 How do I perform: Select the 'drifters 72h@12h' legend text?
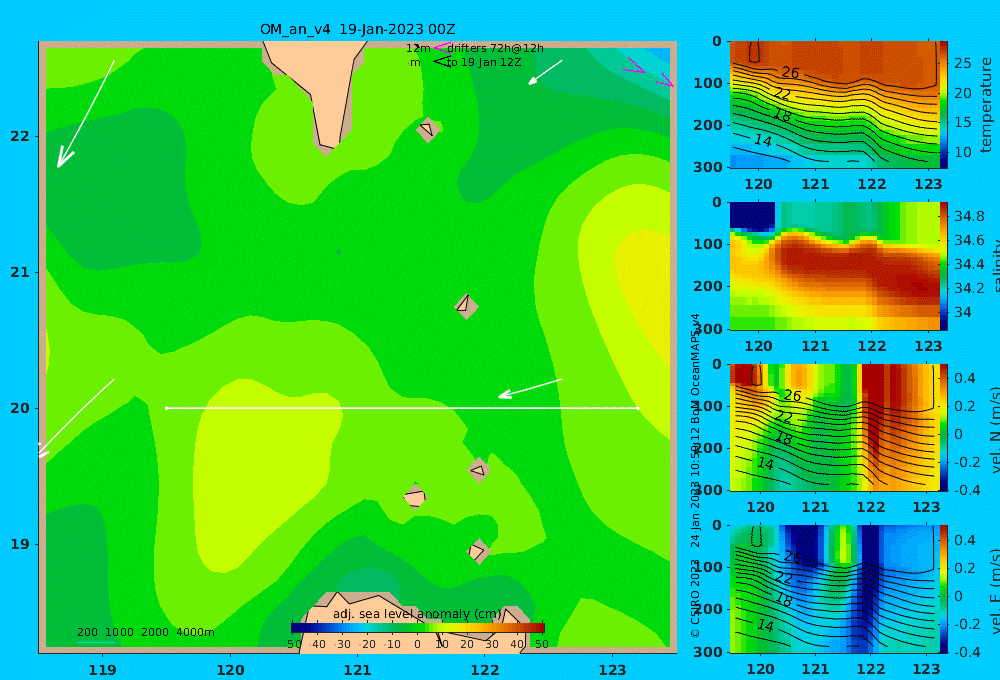496,48
